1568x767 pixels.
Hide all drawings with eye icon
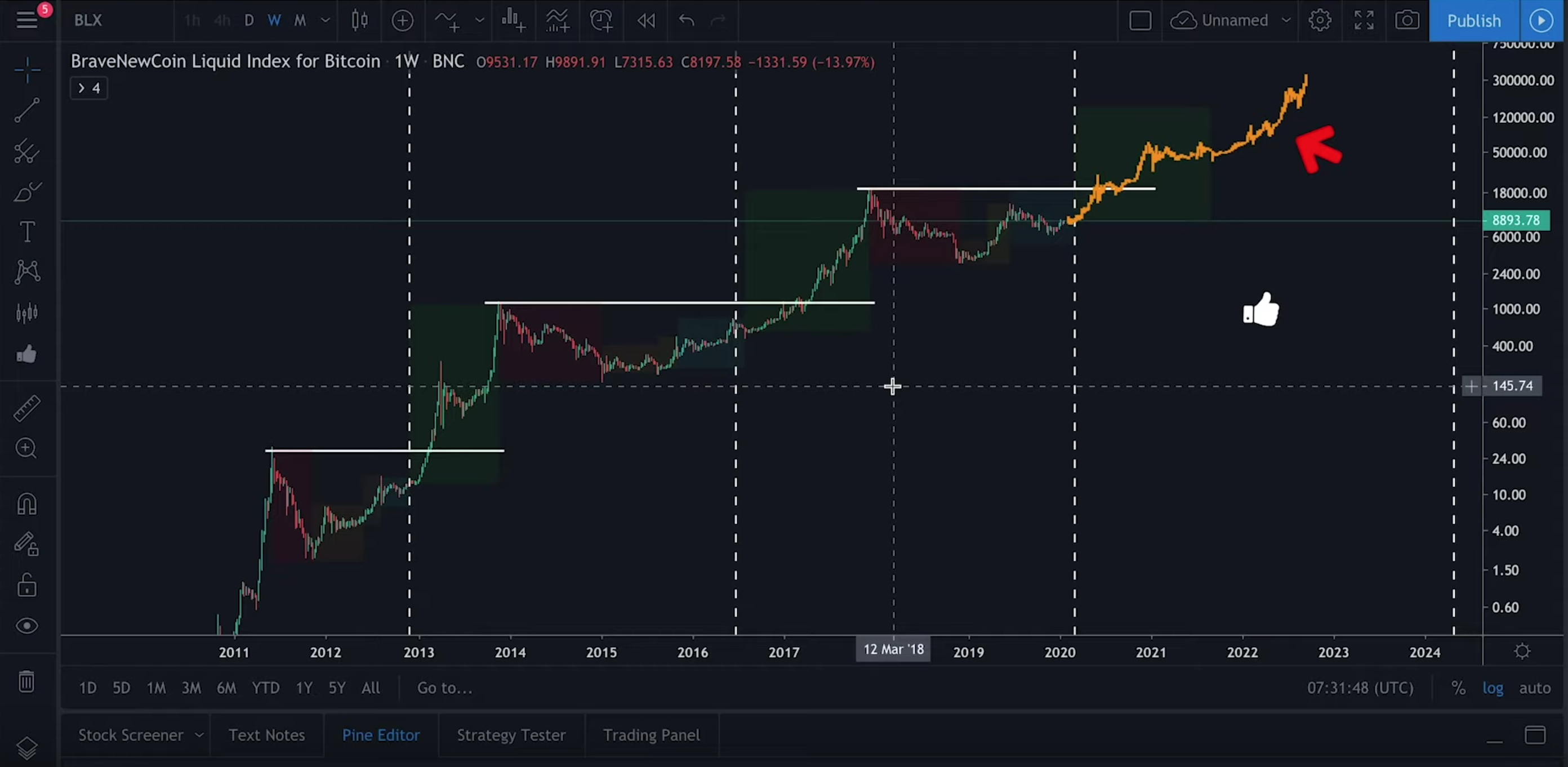coord(28,626)
